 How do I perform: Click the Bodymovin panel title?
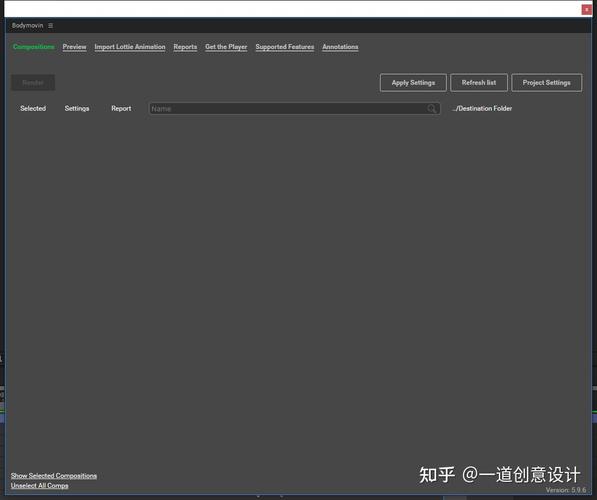click(27, 26)
